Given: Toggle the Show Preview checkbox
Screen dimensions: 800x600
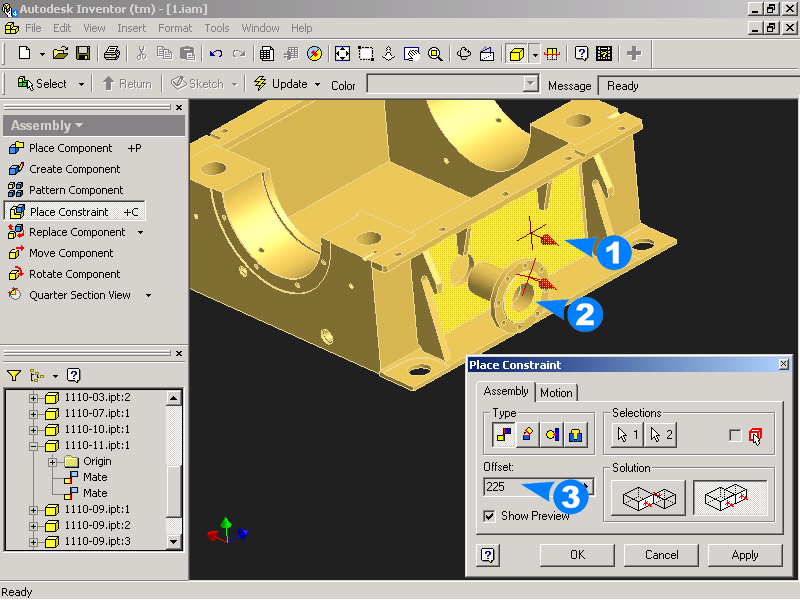Looking at the screenshot, I should [489, 516].
